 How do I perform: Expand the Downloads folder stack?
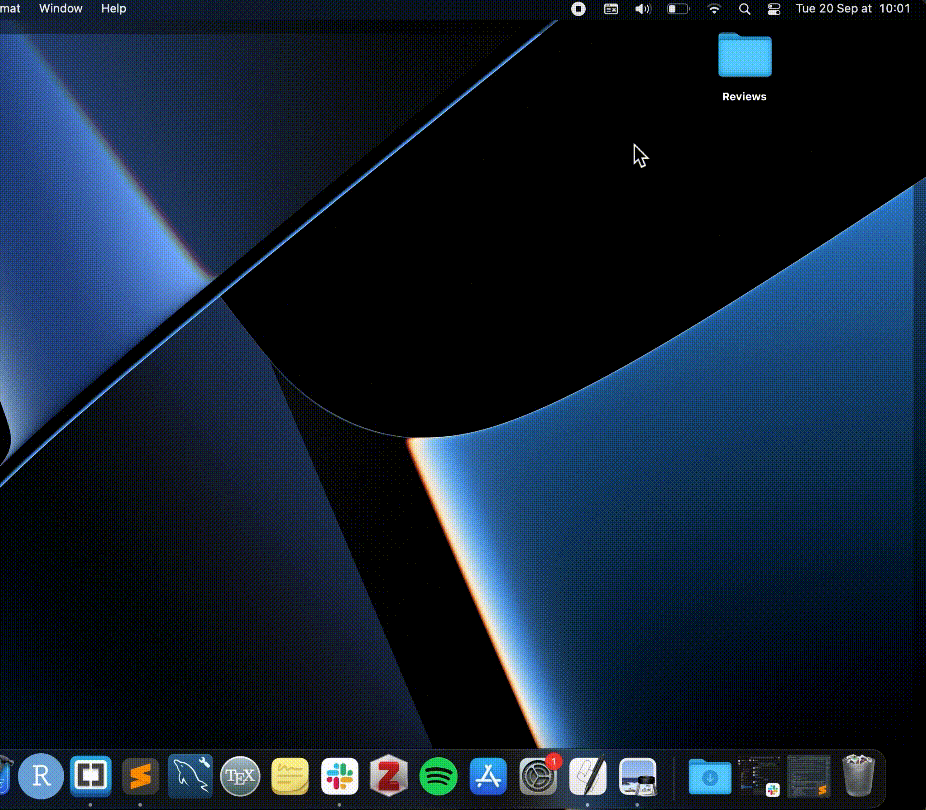[710, 775]
